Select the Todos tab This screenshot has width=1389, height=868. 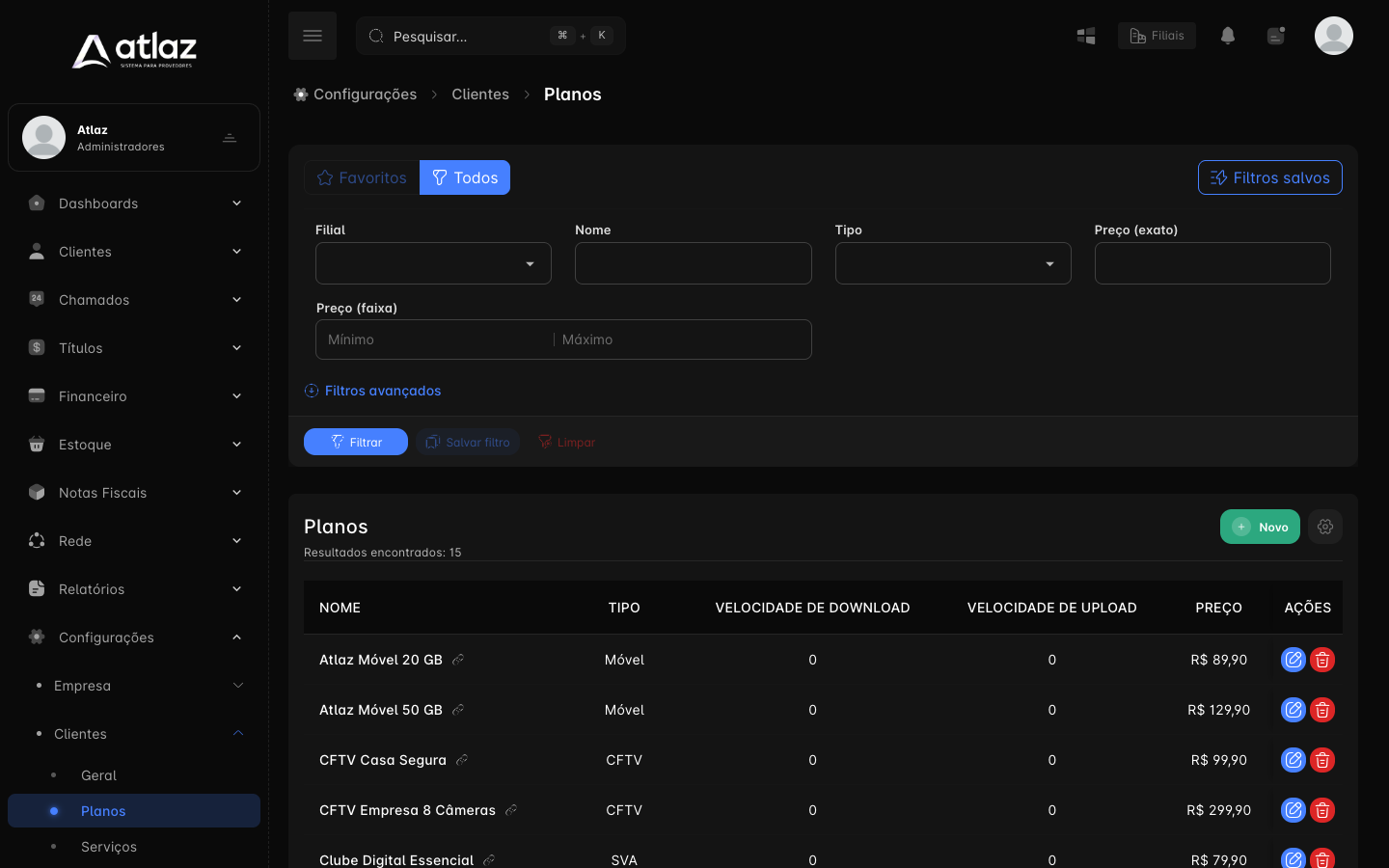point(465,177)
